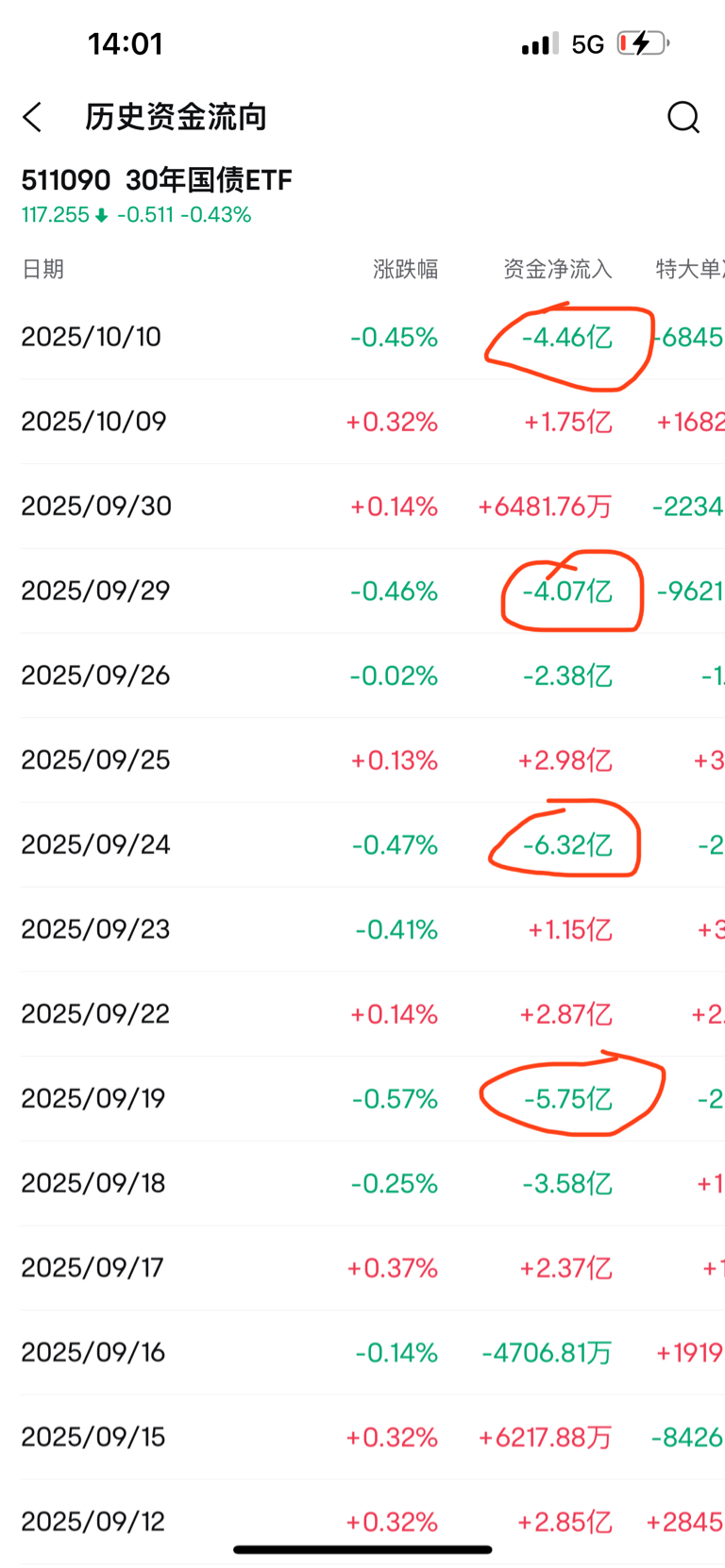Select the 2025/09/30 row date
Screen dimensions: 725x1568
96,506
